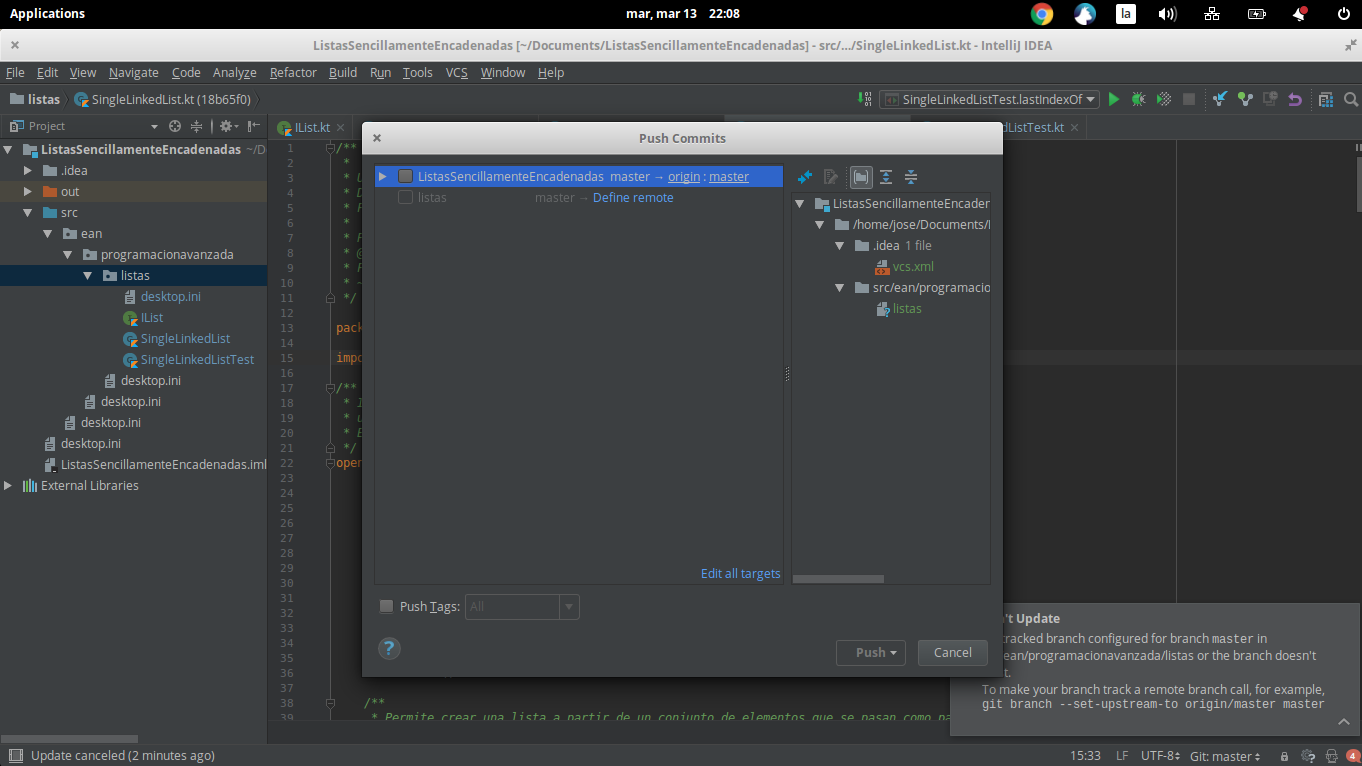Expand ListasSencillamenteEncadenadas repository commits arrow
This screenshot has height=766, width=1362.
click(382, 176)
